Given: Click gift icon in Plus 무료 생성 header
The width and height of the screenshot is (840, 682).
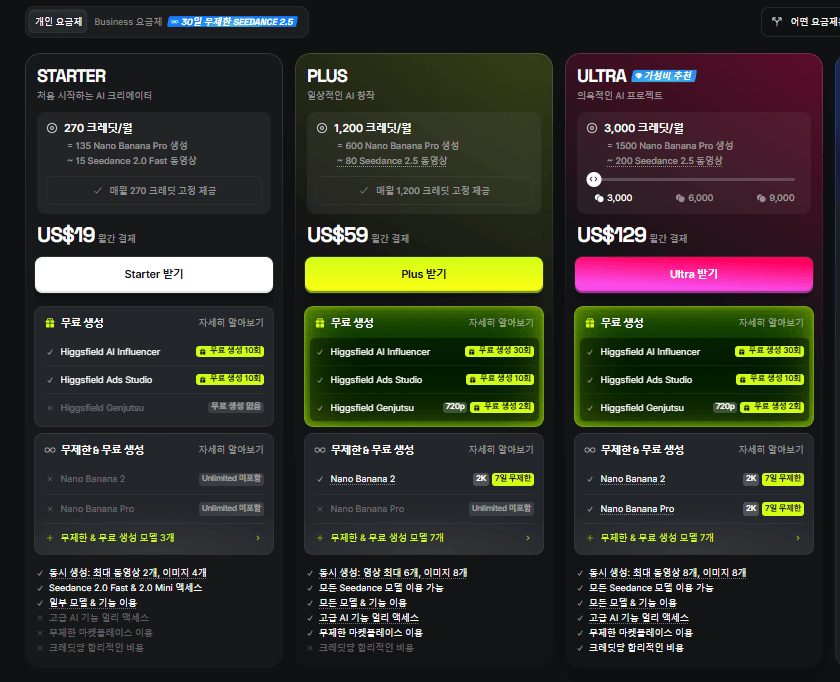Looking at the screenshot, I should tap(320, 323).
